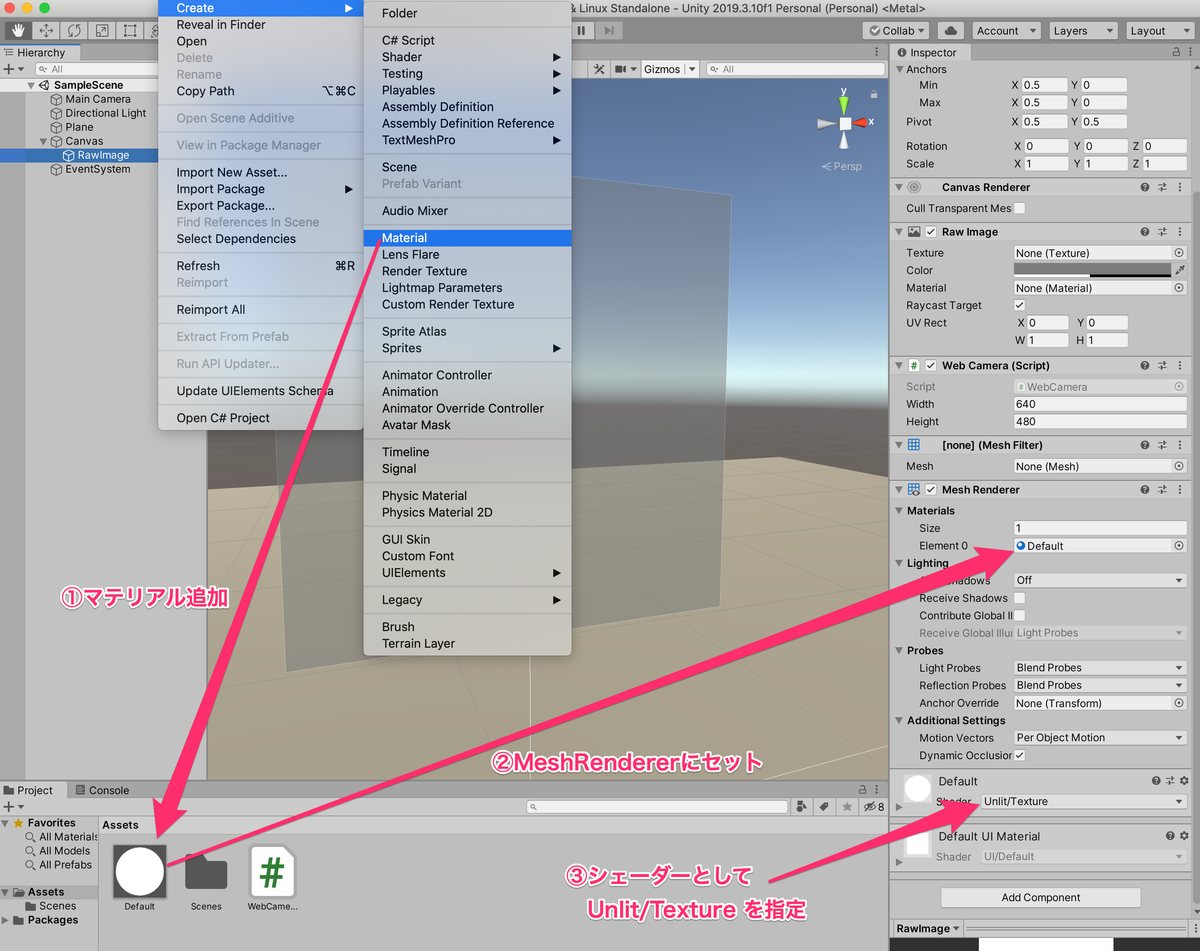Toggle Raycast Target checkbox

pos(1020,305)
